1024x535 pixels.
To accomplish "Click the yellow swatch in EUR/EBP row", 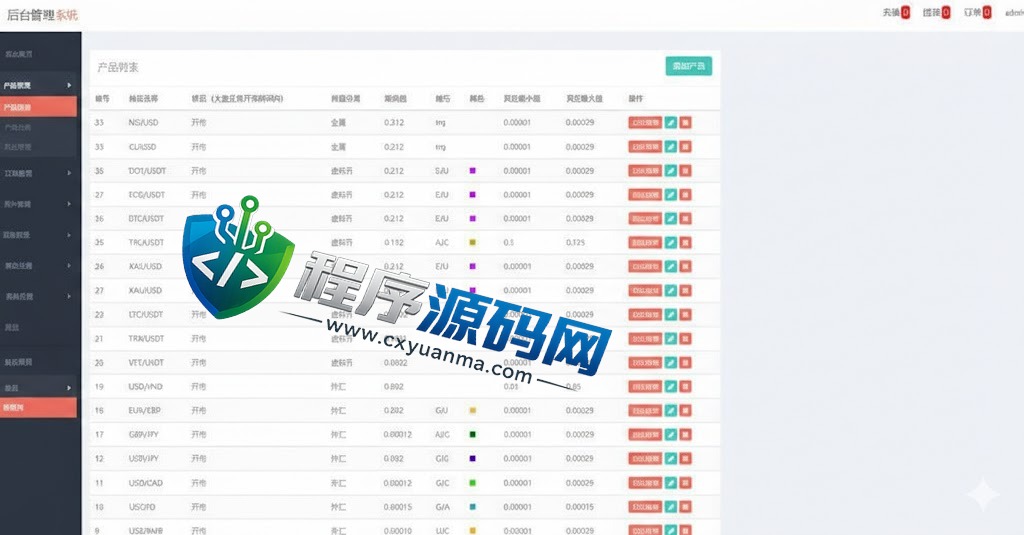I will point(473,410).
